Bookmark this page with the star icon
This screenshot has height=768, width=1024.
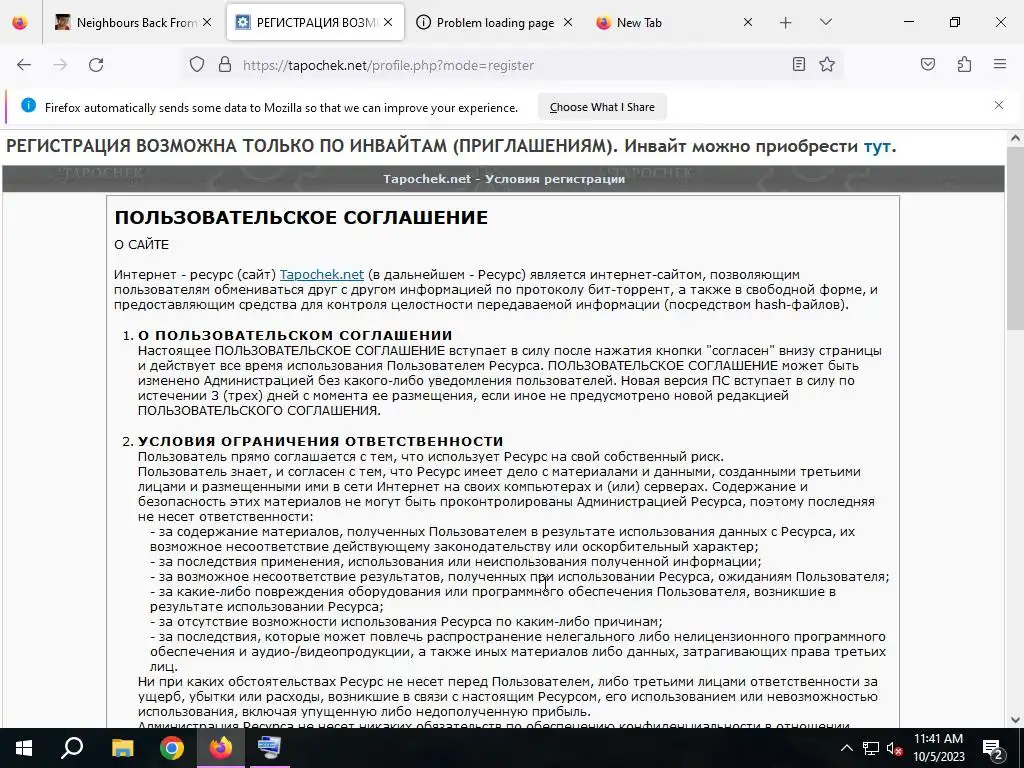827,64
